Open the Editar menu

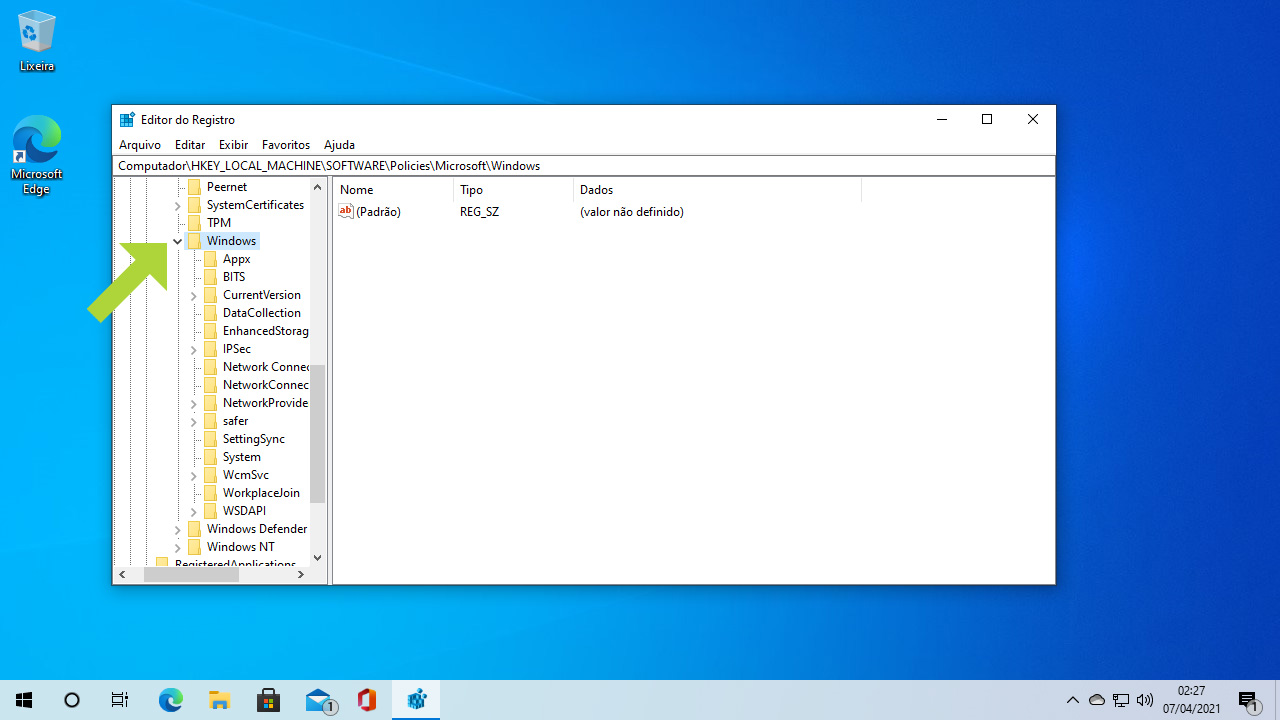pyautogui.click(x=190, y=145)
